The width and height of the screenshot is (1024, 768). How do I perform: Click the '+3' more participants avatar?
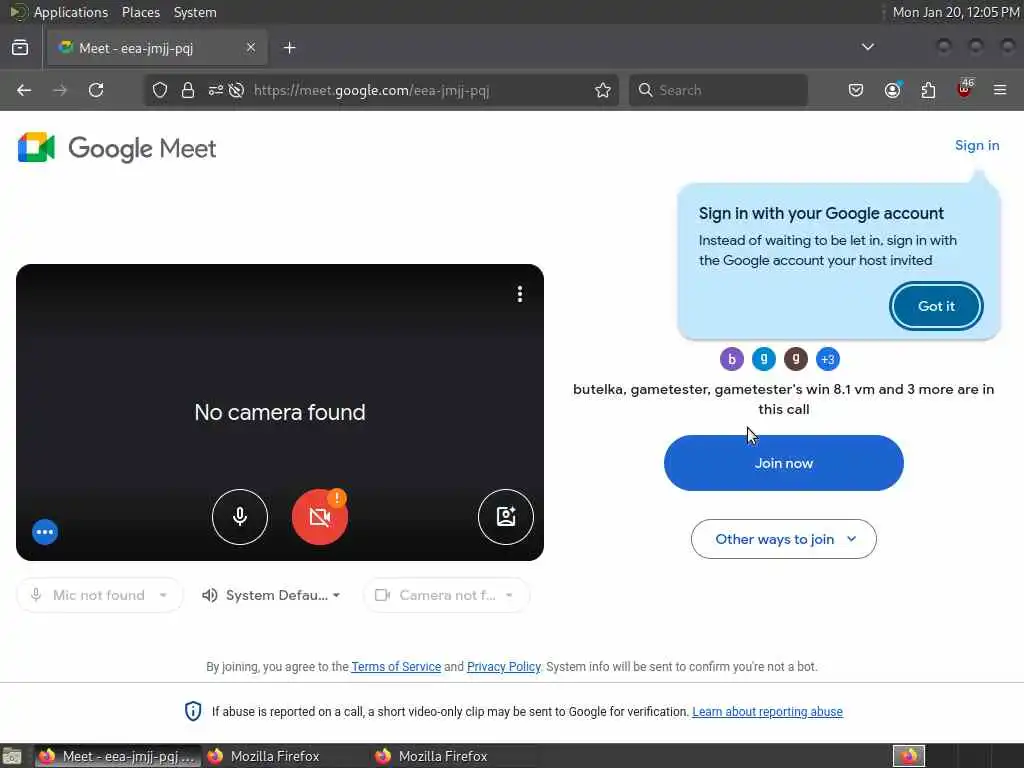(x=827, y=359)
